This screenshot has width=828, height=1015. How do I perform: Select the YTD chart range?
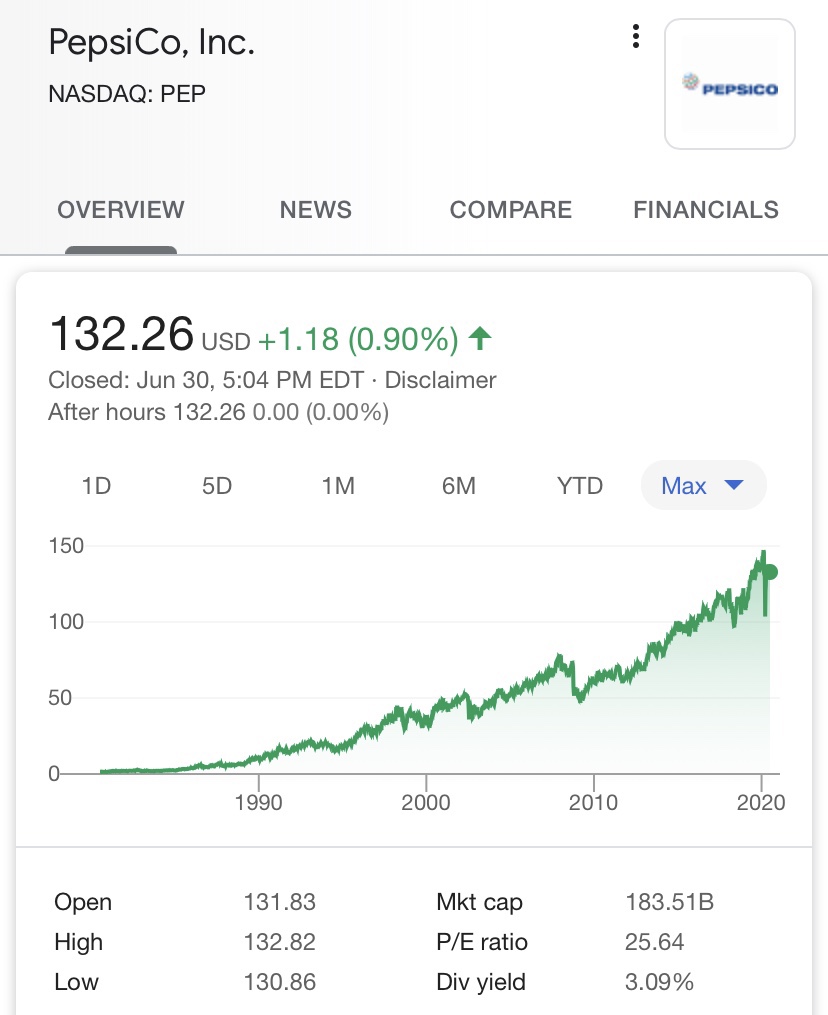pos(580,486)
